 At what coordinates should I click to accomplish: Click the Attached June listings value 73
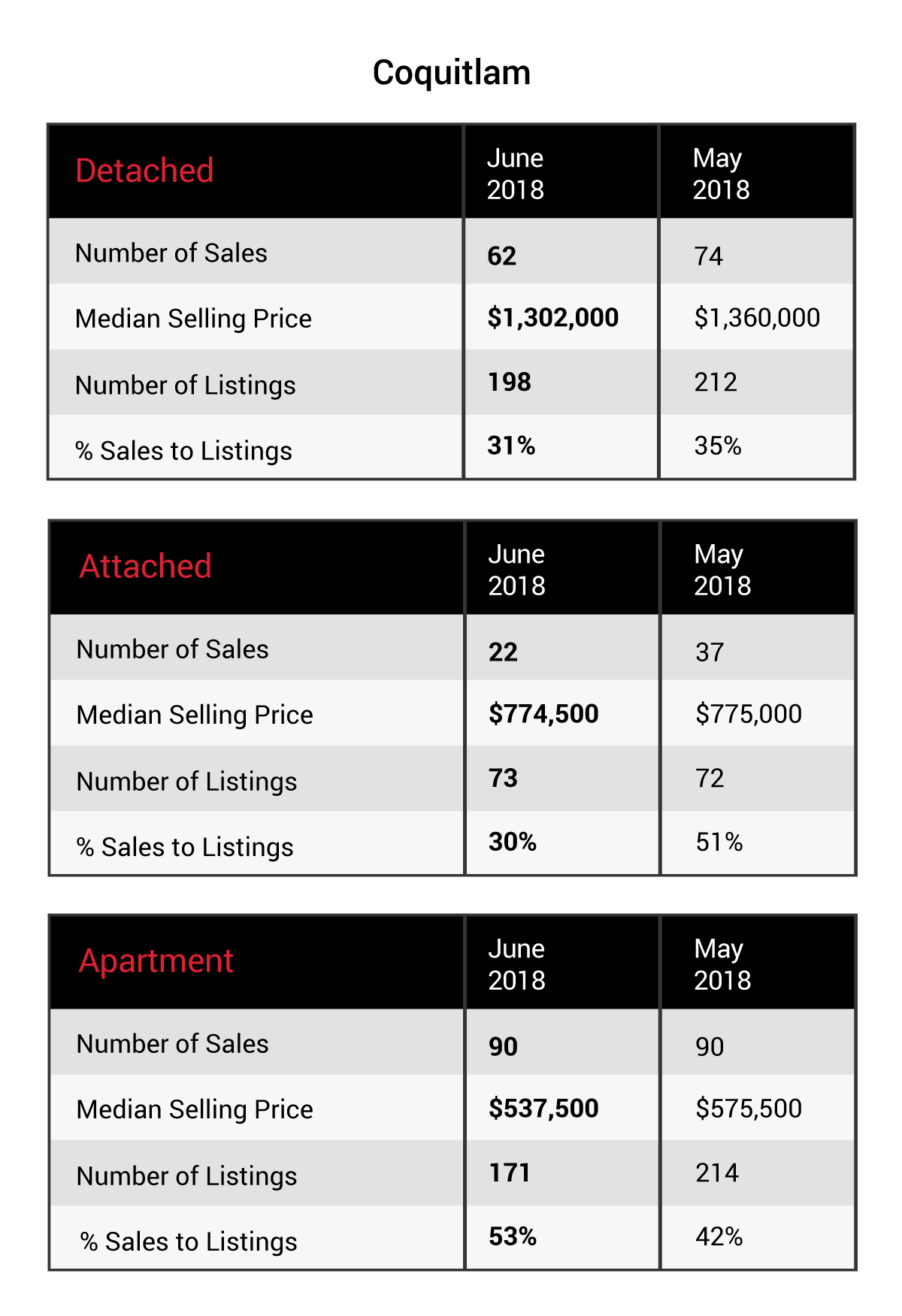(503, 778)
